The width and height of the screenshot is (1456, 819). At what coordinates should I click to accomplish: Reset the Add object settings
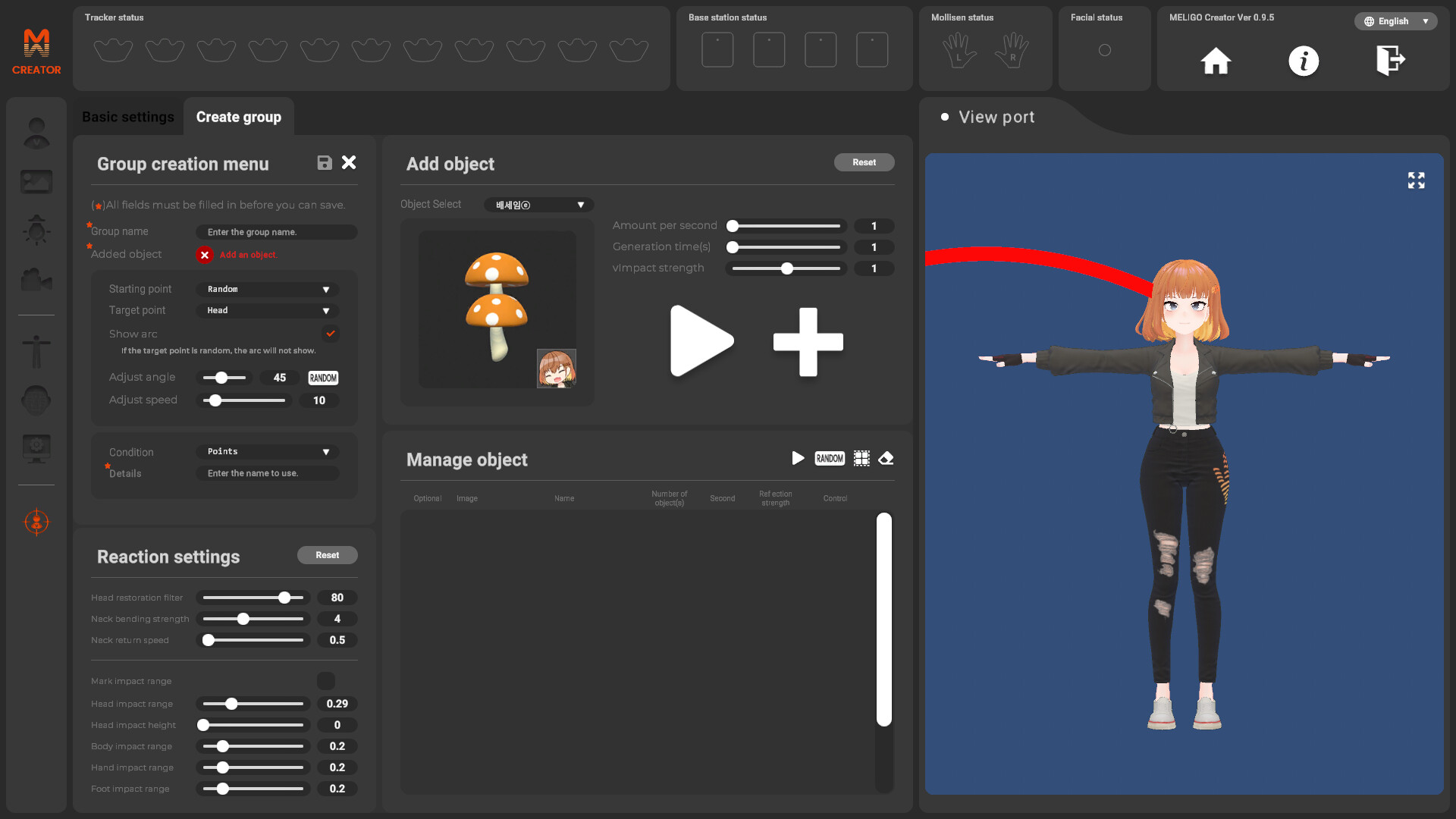pos(864,162)
